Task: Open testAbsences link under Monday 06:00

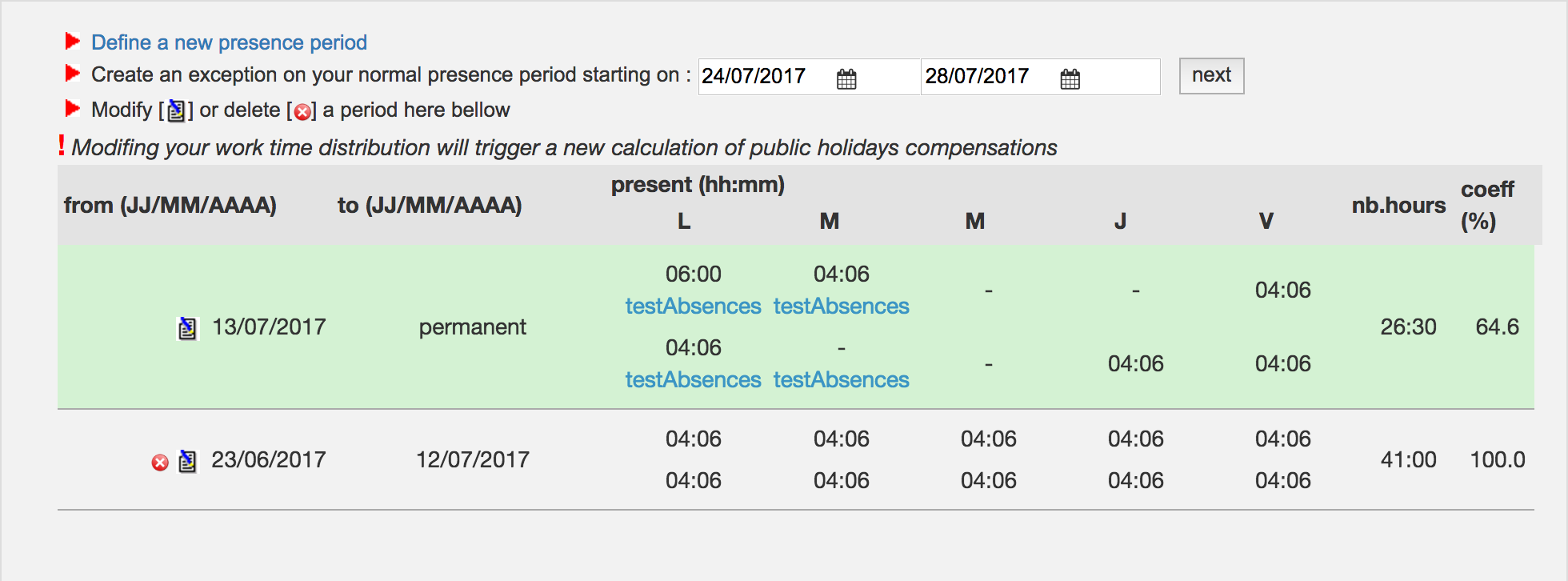Action: [x=693, y=307]
